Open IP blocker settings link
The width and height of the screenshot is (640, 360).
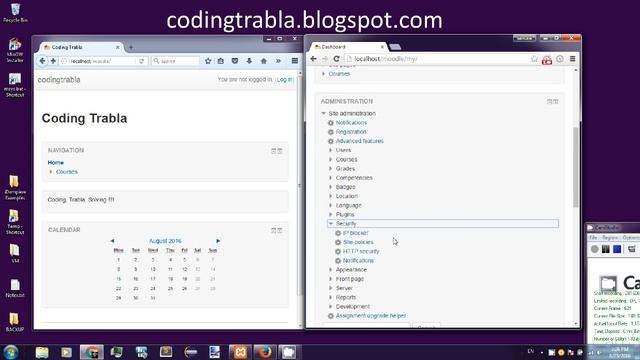pos(356,233)
